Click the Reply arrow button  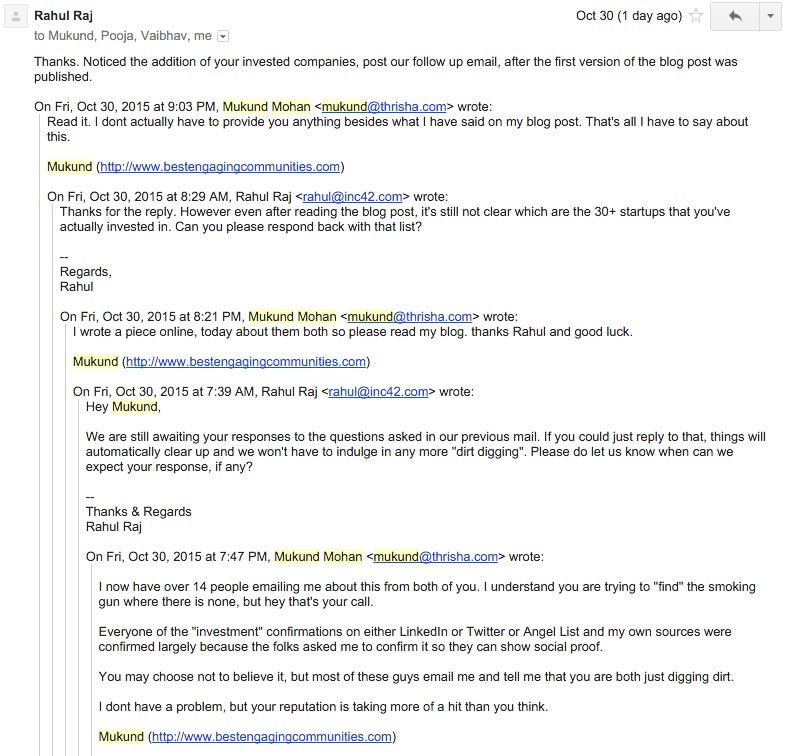click(x=735, y=16)
